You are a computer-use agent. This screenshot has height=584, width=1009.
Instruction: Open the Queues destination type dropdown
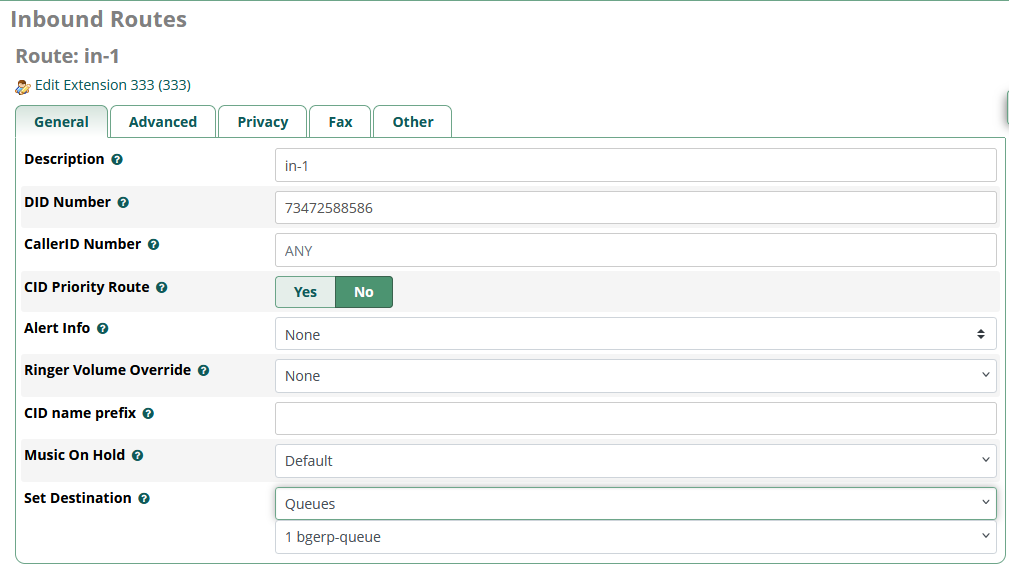[635, 504]
